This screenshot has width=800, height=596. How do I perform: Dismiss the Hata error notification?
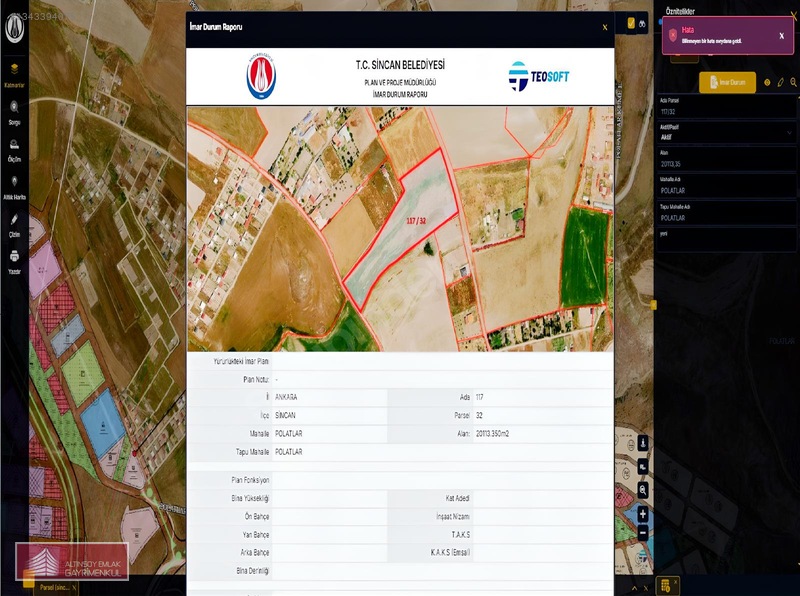click(782, 36)
